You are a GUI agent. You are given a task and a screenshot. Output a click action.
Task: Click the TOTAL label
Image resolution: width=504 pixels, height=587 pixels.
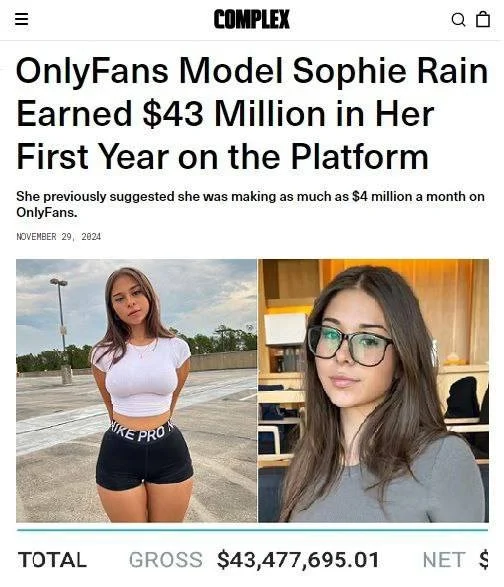click(x=52, y=560)
